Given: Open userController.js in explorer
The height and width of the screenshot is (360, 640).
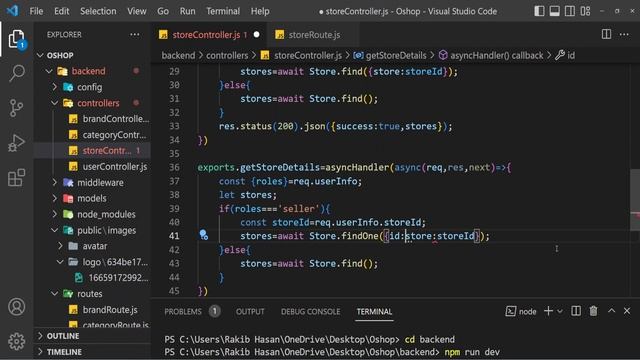Looking at the screenshot, I should point(115,167).
